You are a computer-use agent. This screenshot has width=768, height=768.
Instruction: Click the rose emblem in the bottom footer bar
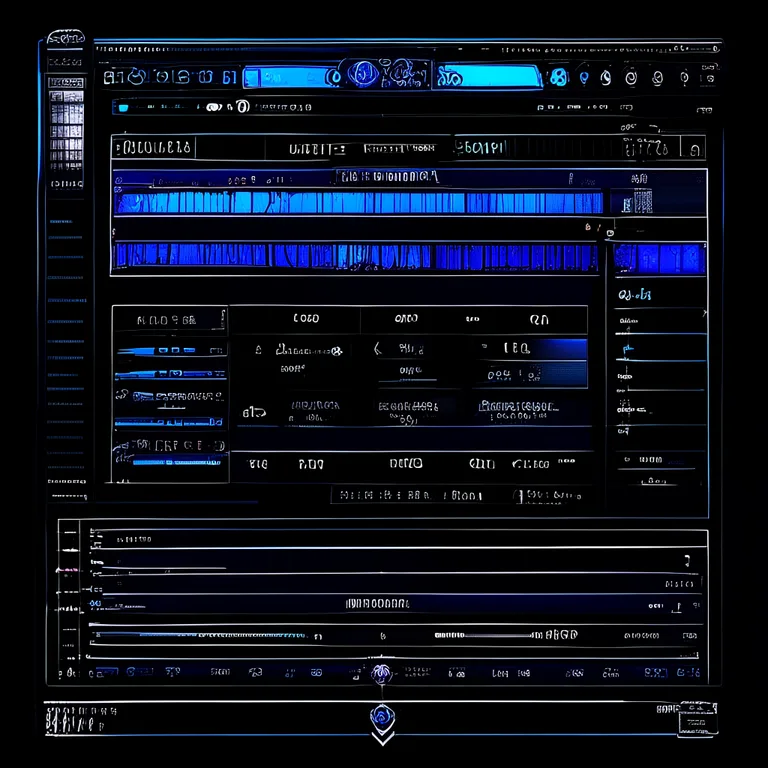(382, 717)
